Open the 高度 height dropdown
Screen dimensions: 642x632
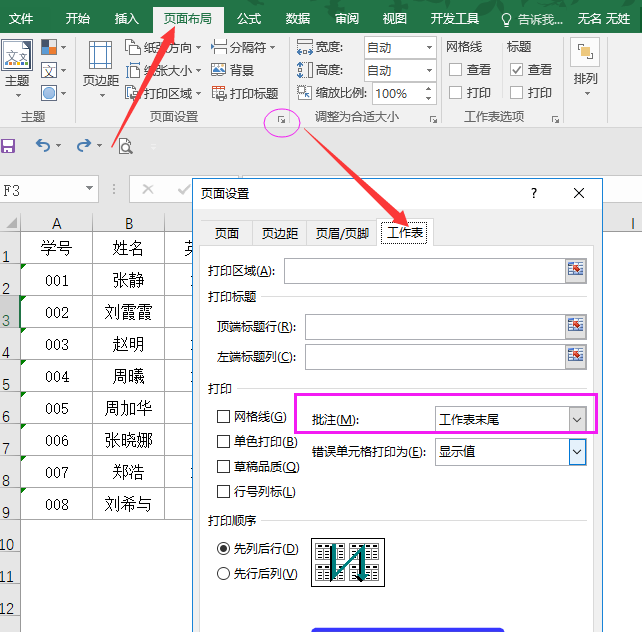tap(429, 70)
